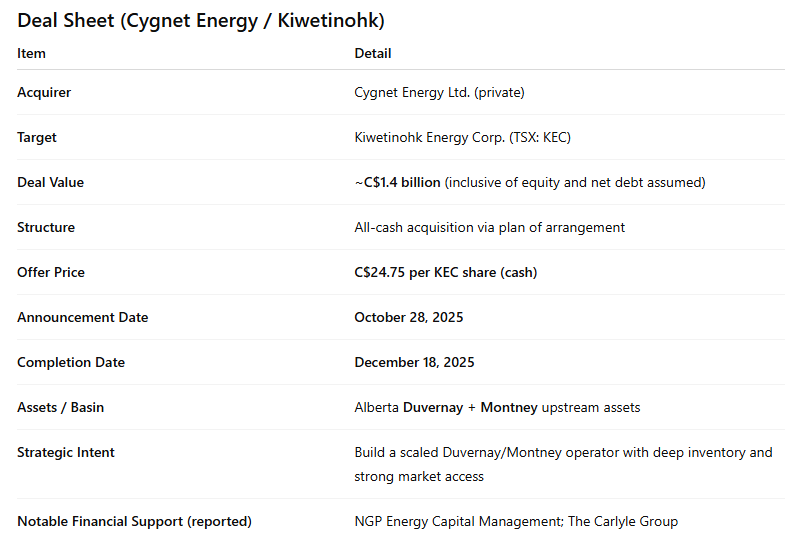Click 'NGP Energy Capital Management' text

[x=459, y=521]
